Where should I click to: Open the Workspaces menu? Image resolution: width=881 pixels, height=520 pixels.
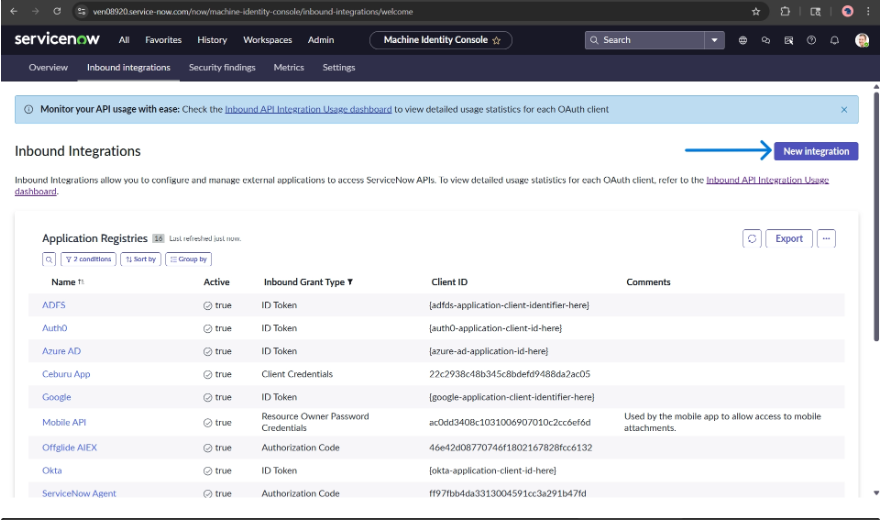click(x=267, y=40)
